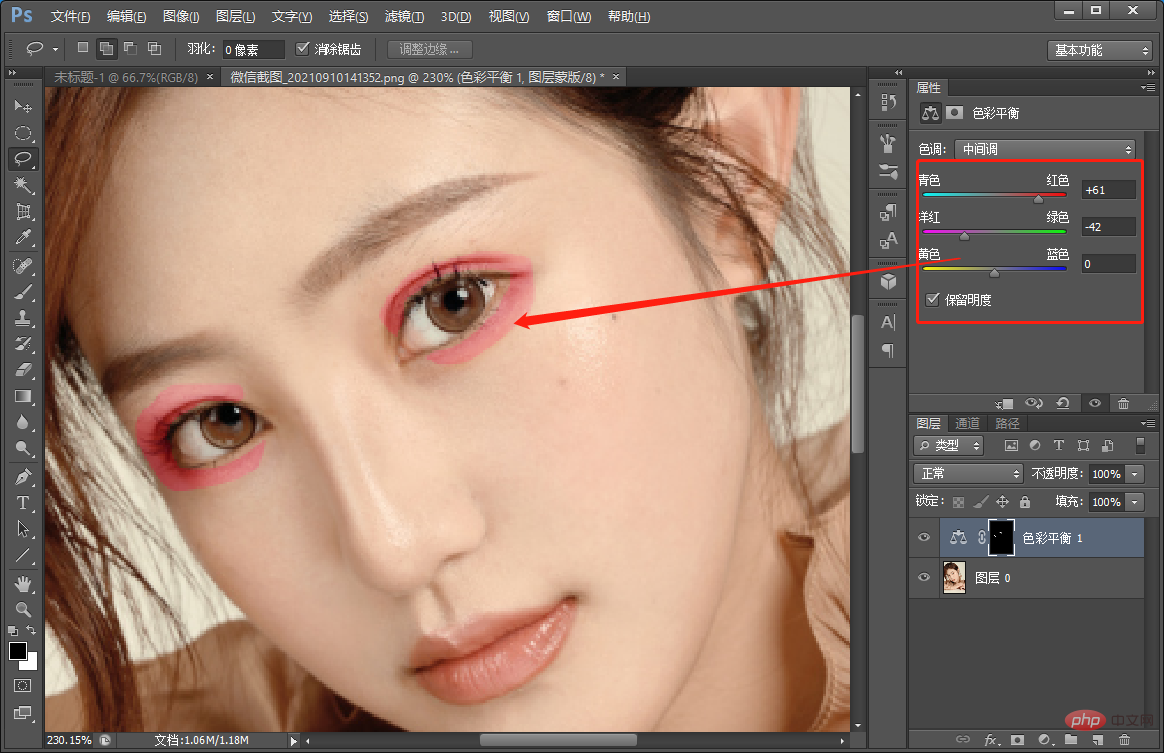The height and width of the screenshot is (753, 1164).
Task: Open the 色调 midtones dropdown
Action: [x=1044, y=148]
